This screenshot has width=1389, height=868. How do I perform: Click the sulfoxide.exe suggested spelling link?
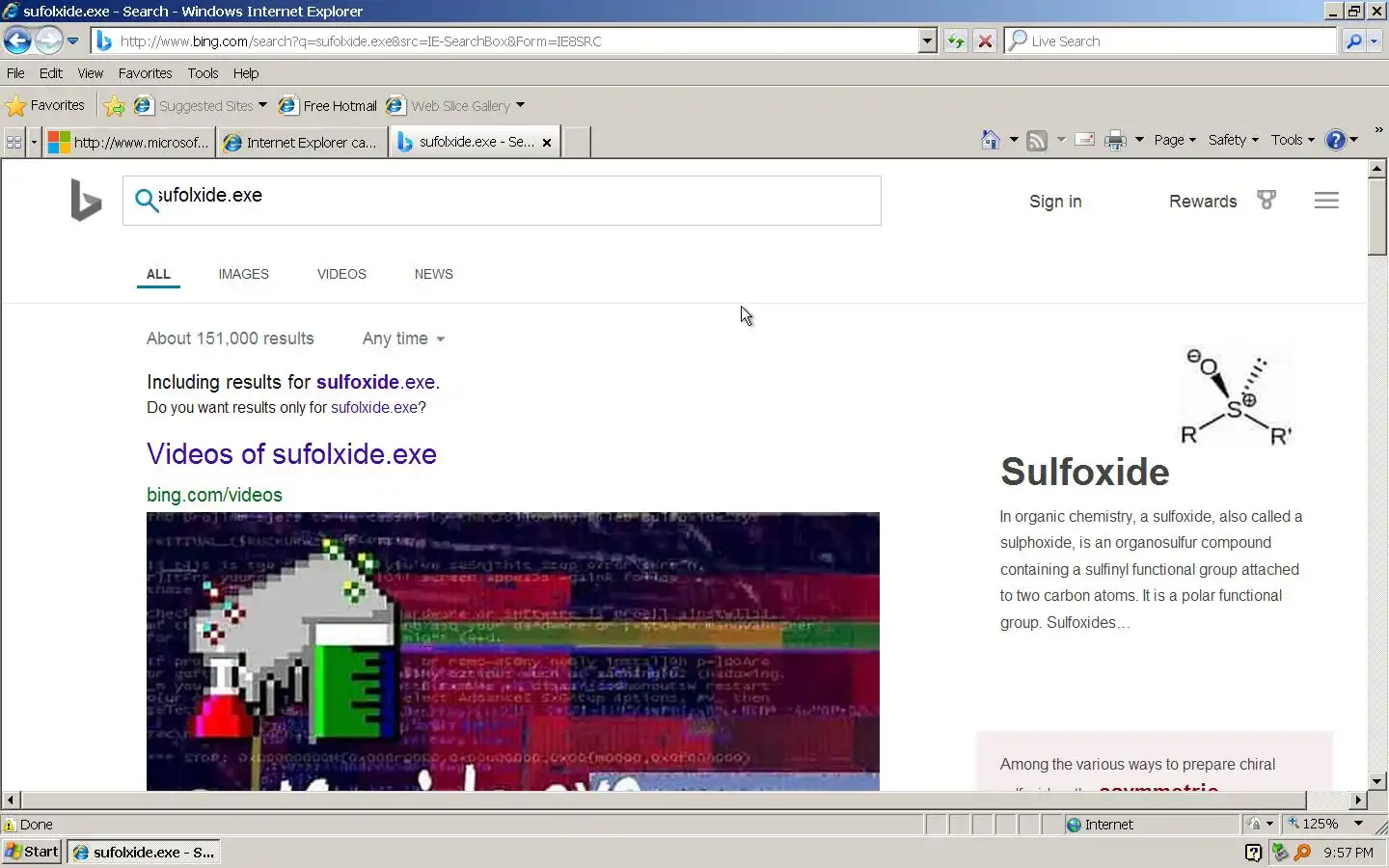pos(375,382)
